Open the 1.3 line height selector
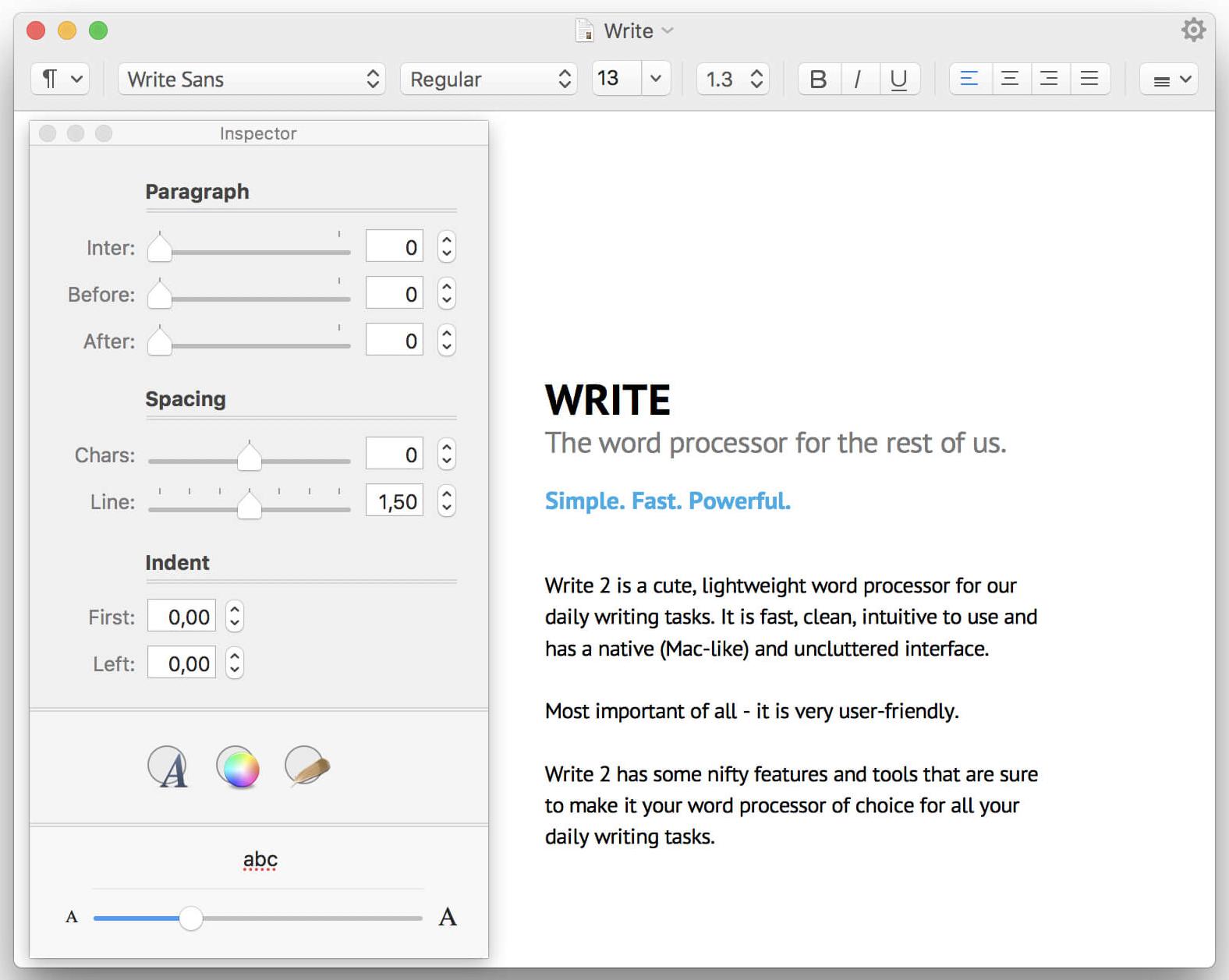This screenshot has height=980, width=1229. (733, 79)
